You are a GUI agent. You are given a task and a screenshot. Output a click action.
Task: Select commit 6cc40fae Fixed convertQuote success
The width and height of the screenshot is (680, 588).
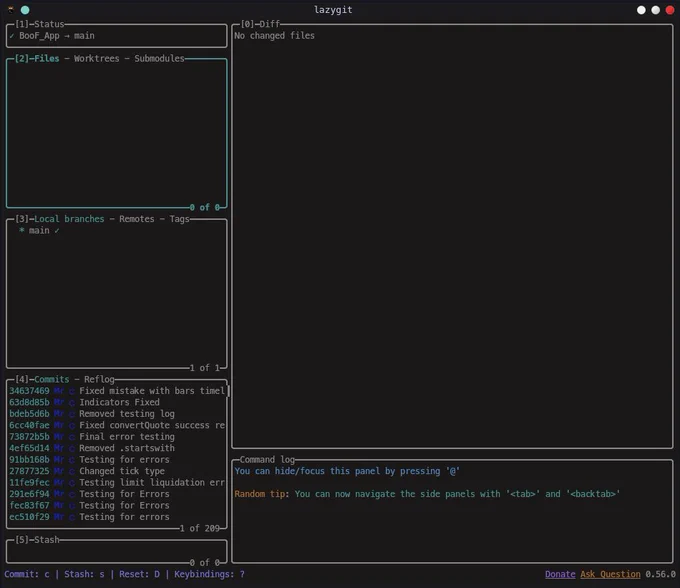pos(117,425)
